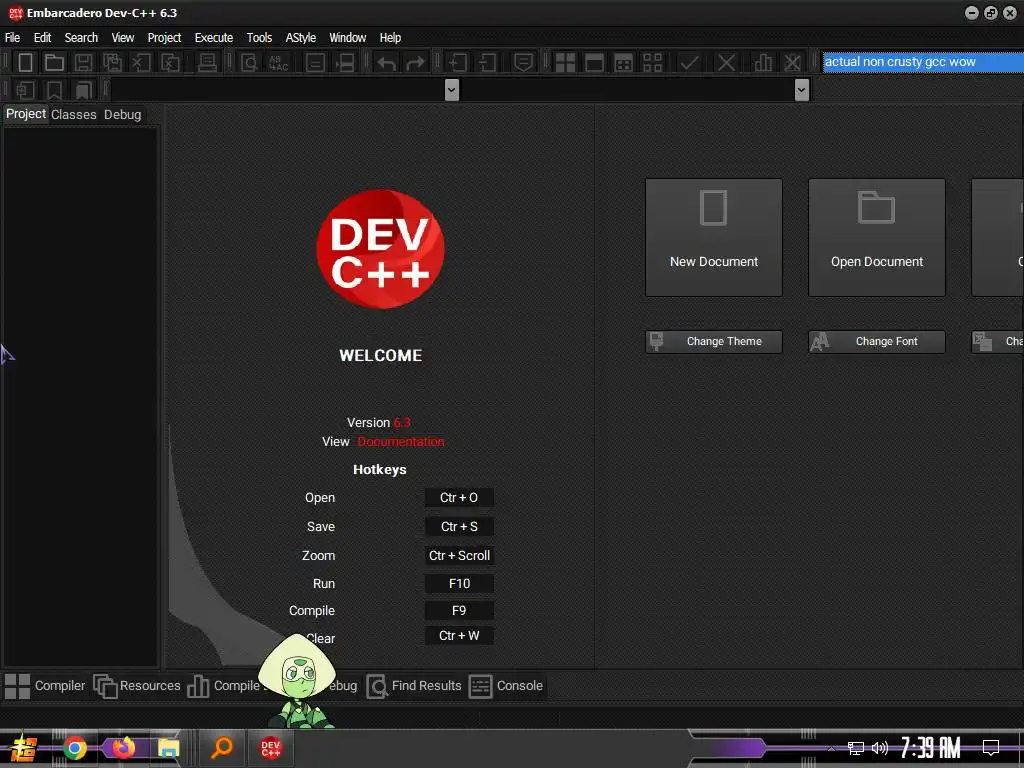Click the Redo arrow toolbar icon
The width and height of the screenshot is (1024, 768).
tap(415, 63)
